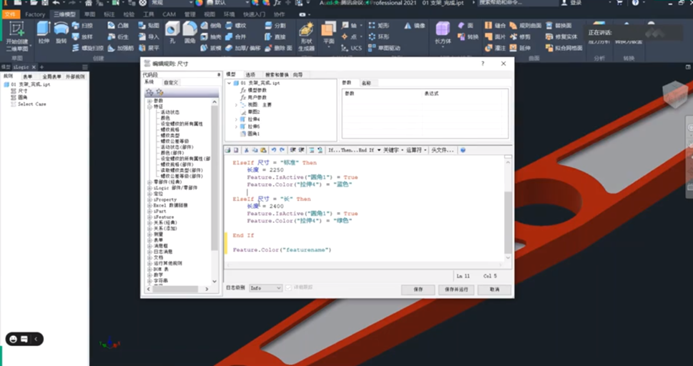Select the Emboss (凸雕) tool
693x366 pixels.
[x=118, y=26]
